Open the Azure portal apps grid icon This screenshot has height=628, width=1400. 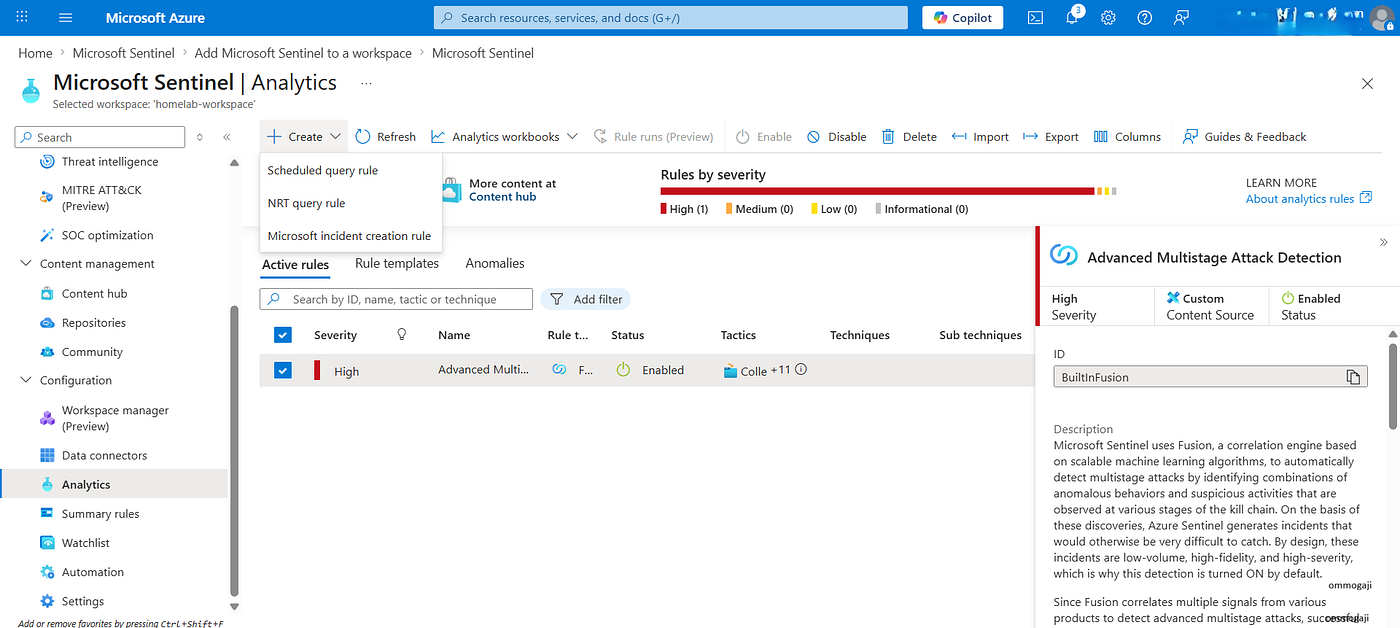[22, 18]
